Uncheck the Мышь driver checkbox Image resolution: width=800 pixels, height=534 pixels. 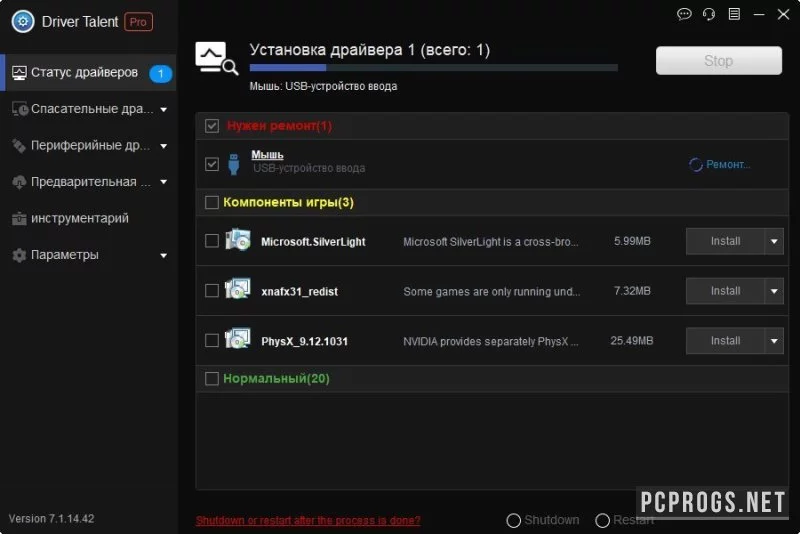pyautogui.click(x=212, y=164)
